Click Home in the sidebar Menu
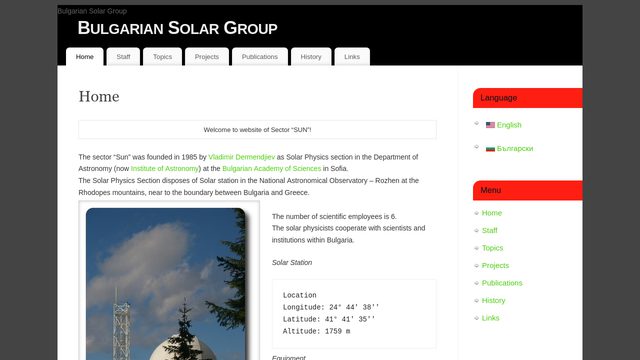The width and height of the screenshot is (640, 360). 492,213
